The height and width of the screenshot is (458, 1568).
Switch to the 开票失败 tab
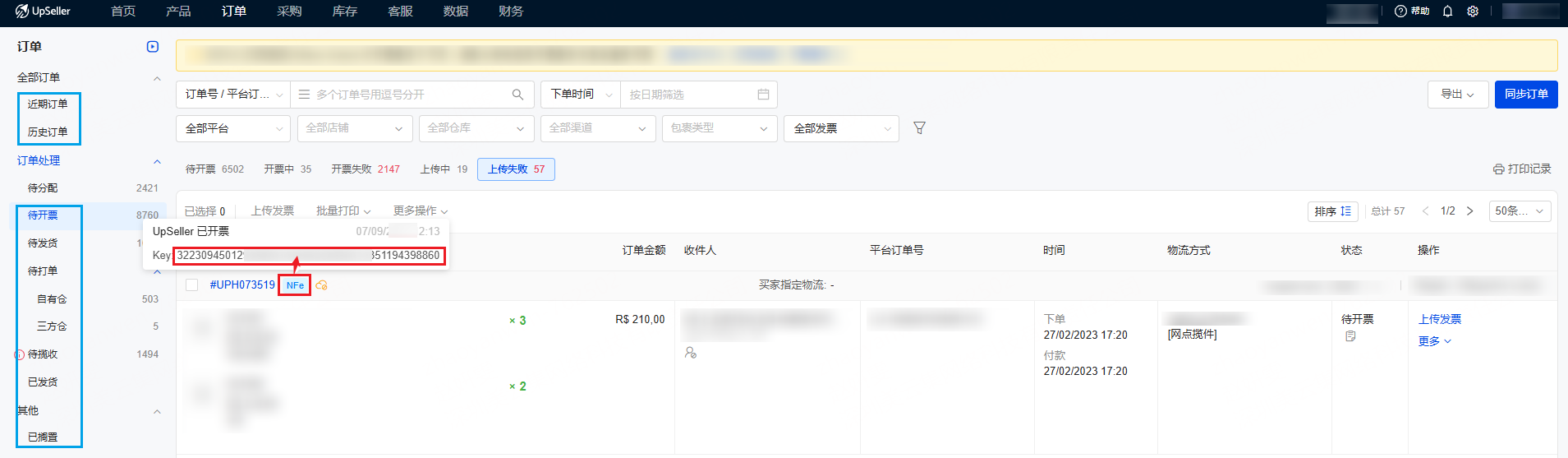tap(365, 169)
